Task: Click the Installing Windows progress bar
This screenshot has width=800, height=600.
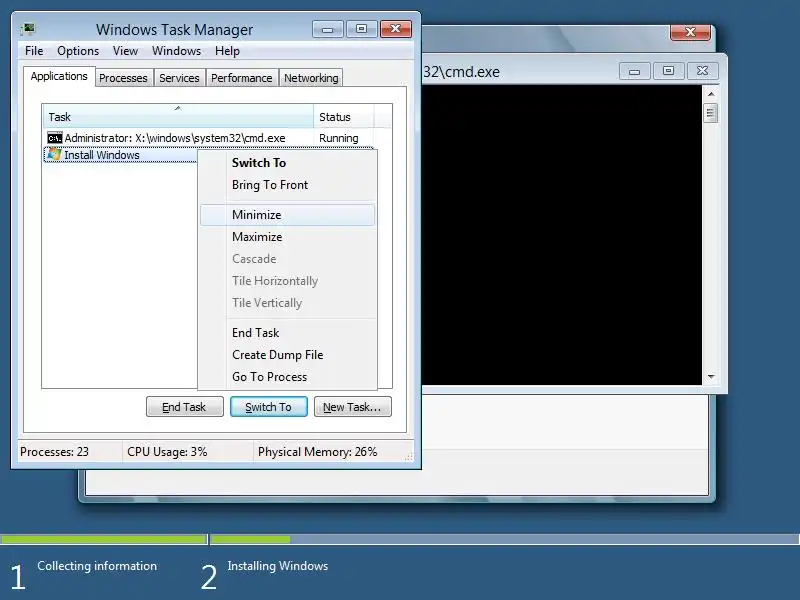Action: pos(505,539)
